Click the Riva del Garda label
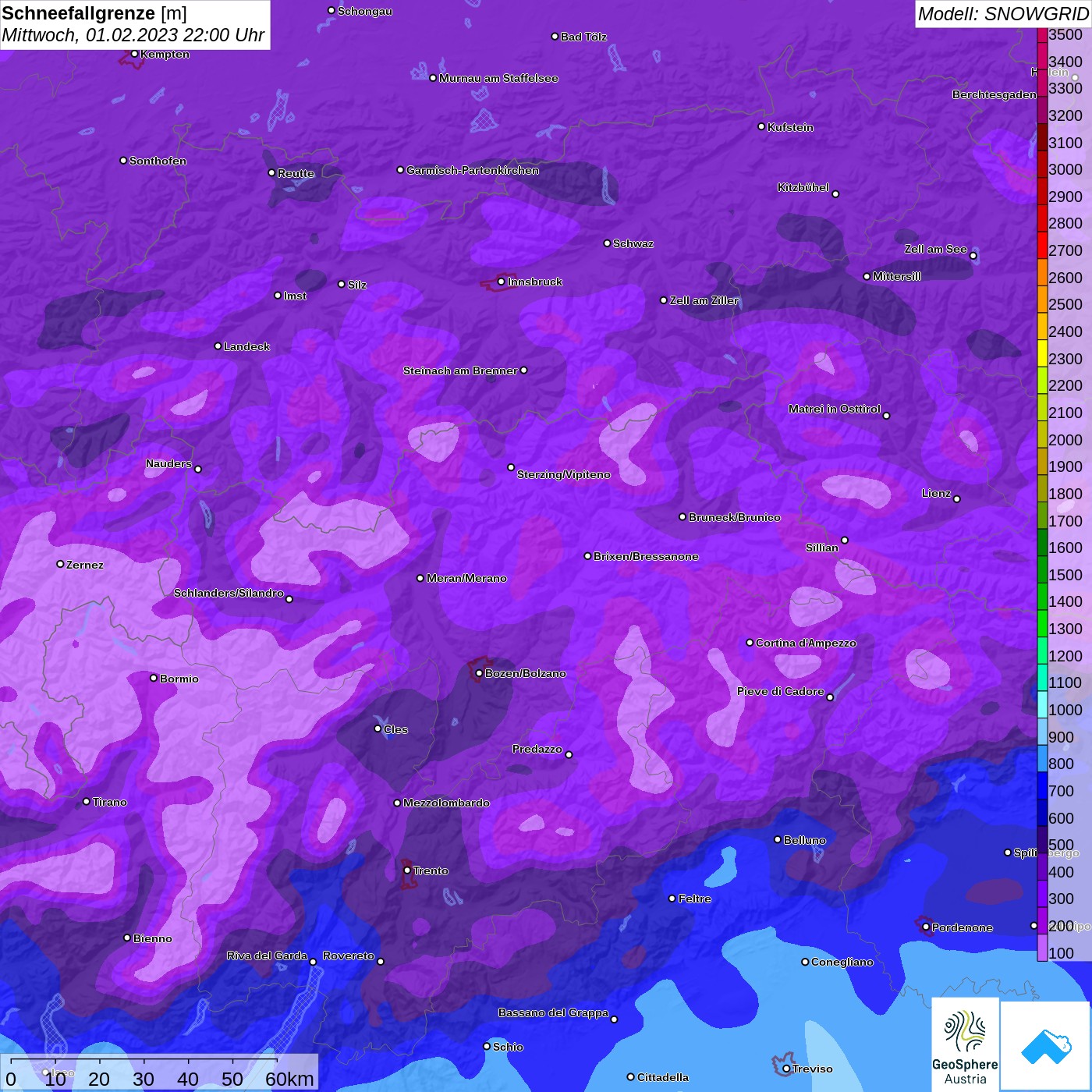The image size is (1092, 1092). point(267,955)
